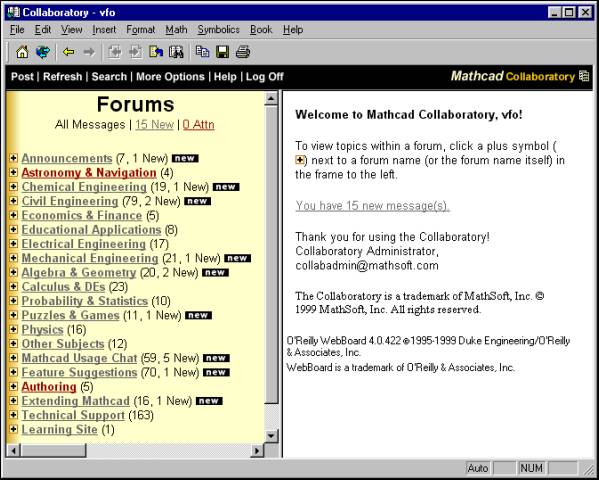Click the binoculars search book icon
This screenshot has width=599, height=480.
click(176, 52)
